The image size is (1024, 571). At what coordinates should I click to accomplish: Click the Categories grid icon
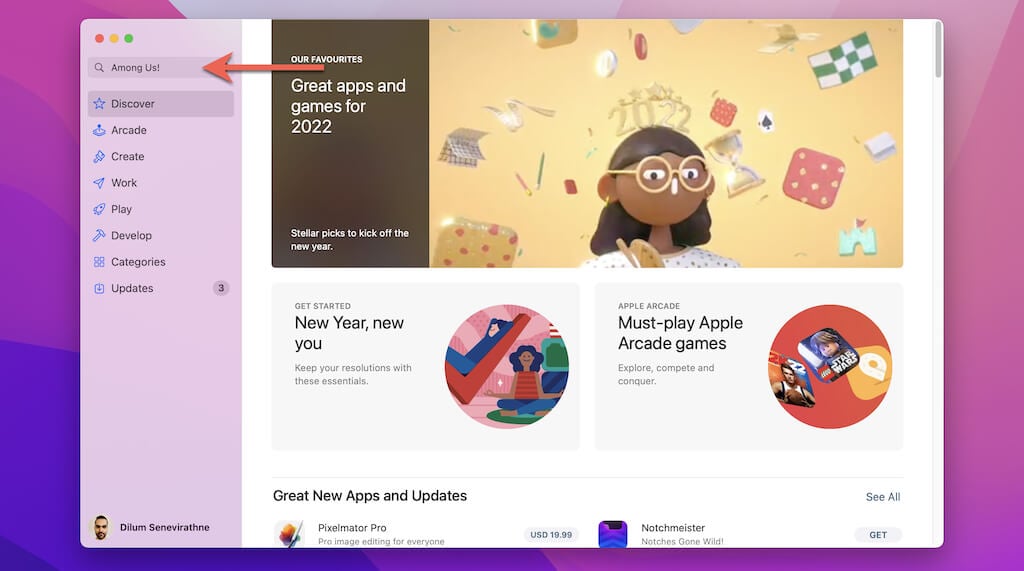point(99,262)
